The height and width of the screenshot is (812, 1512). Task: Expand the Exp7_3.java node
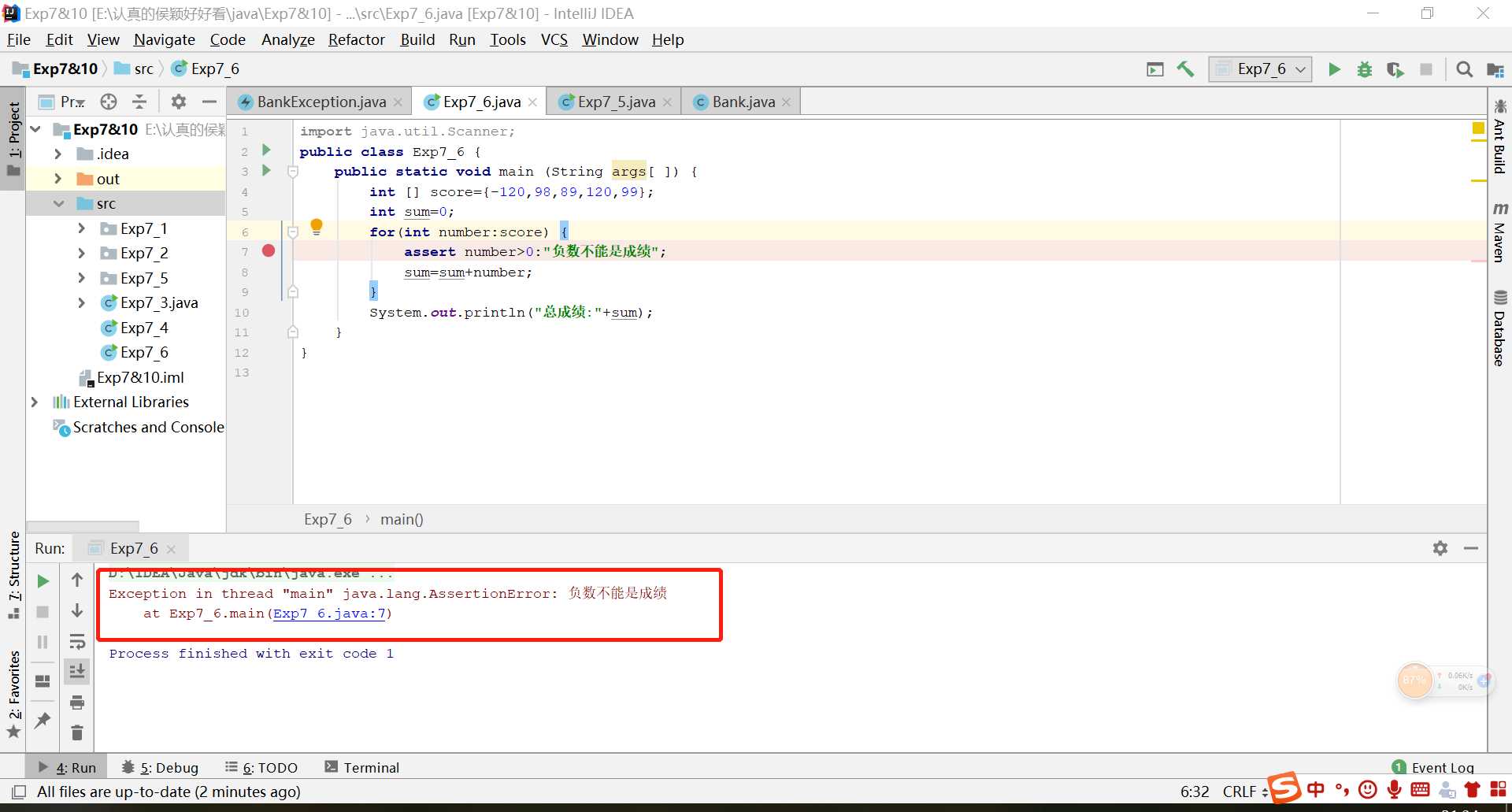pos(81,303)
